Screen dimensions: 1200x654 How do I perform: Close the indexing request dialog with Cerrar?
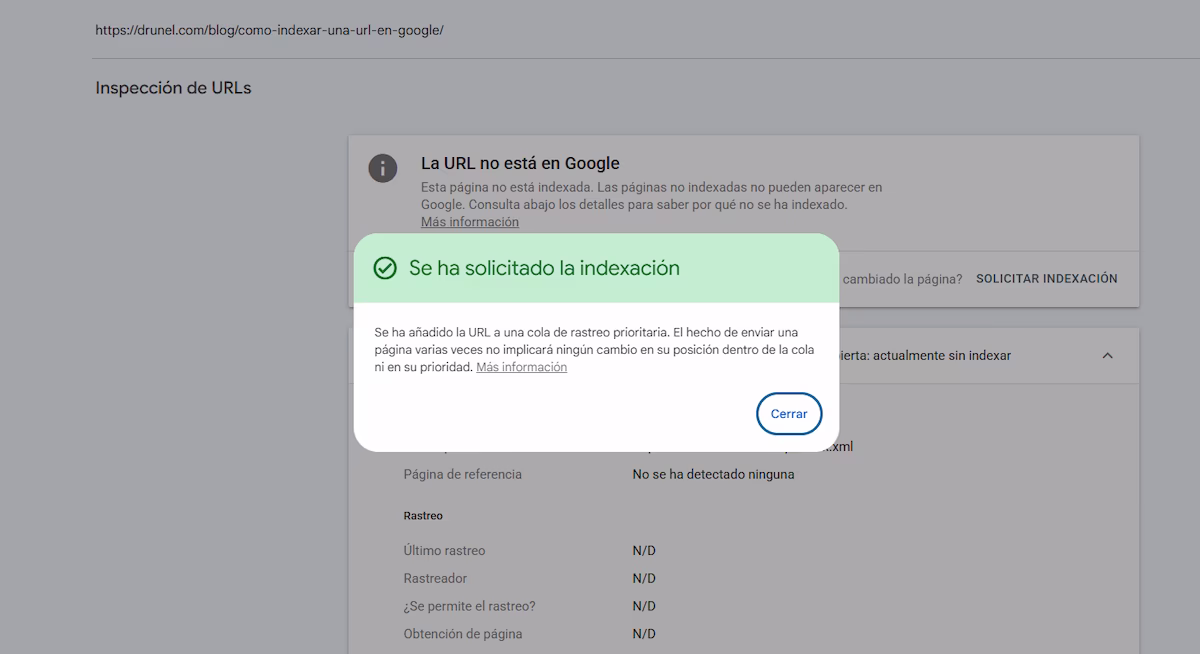click(789, 414)
